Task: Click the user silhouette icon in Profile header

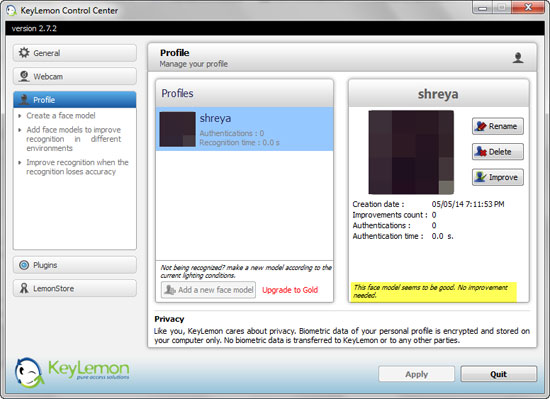Action: tap(518, 58)
